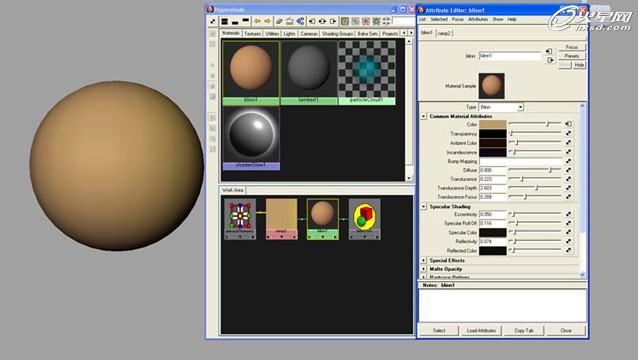Click the map button for Bump Mapping

[568, 161]
